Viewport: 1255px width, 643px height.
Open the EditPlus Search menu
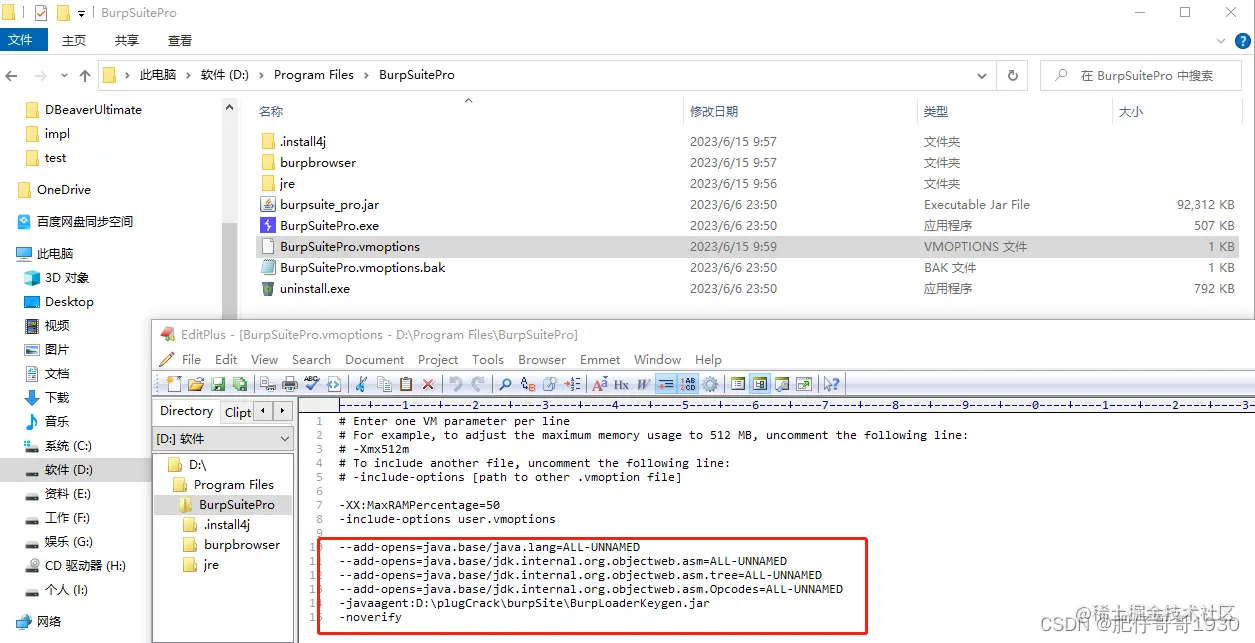311,359
